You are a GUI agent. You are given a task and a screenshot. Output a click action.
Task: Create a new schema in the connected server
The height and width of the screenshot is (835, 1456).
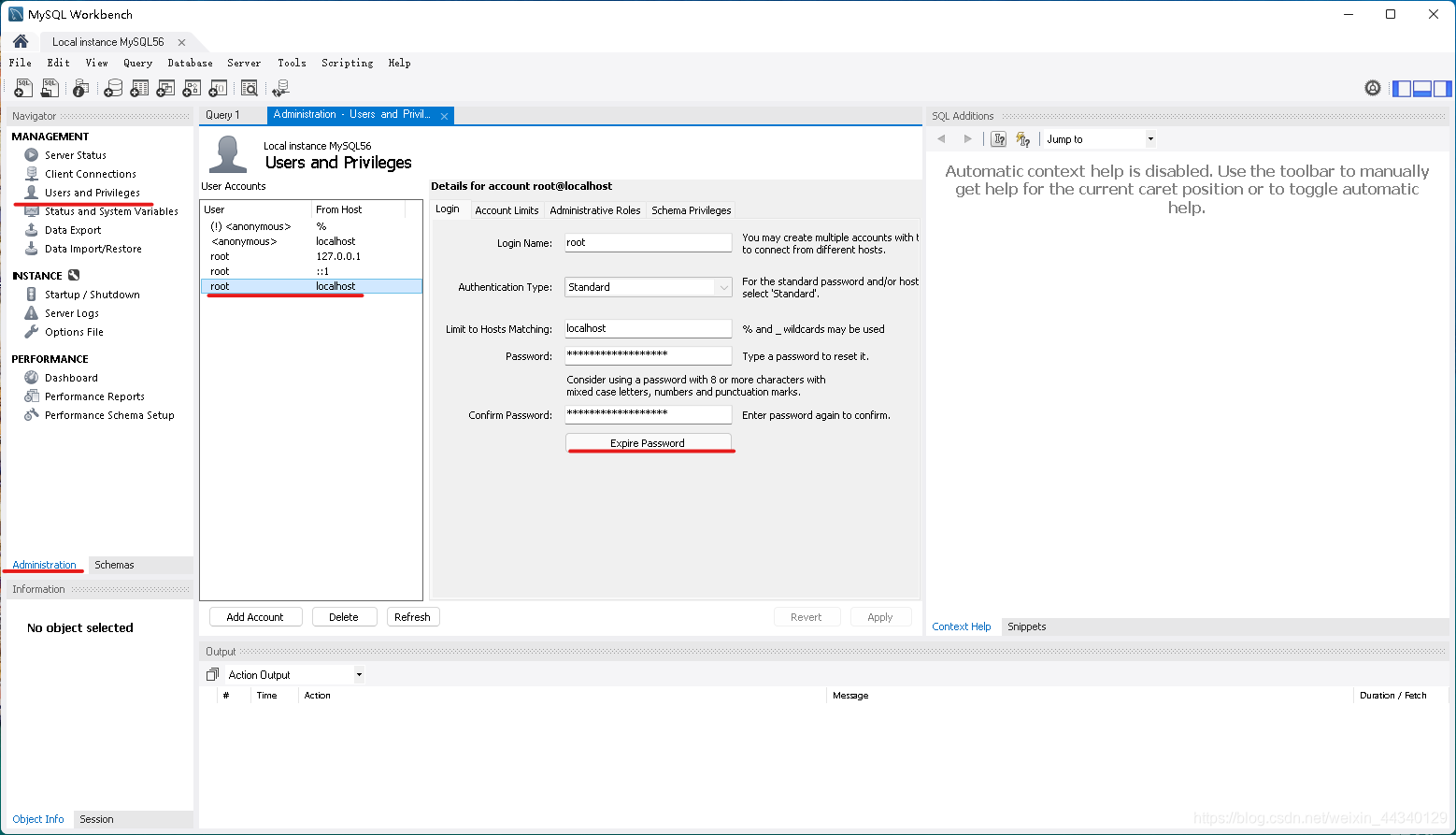(x=113, y=88)
